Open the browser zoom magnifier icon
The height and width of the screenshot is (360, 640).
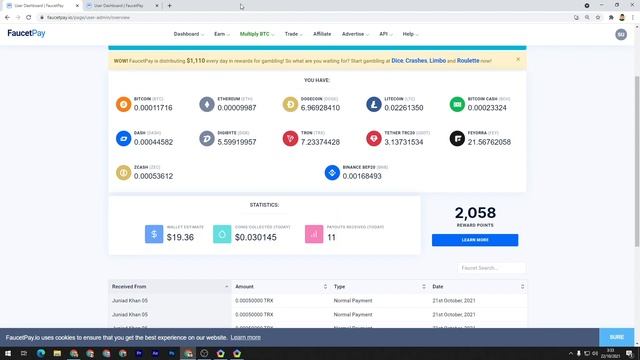coord(587,18)
